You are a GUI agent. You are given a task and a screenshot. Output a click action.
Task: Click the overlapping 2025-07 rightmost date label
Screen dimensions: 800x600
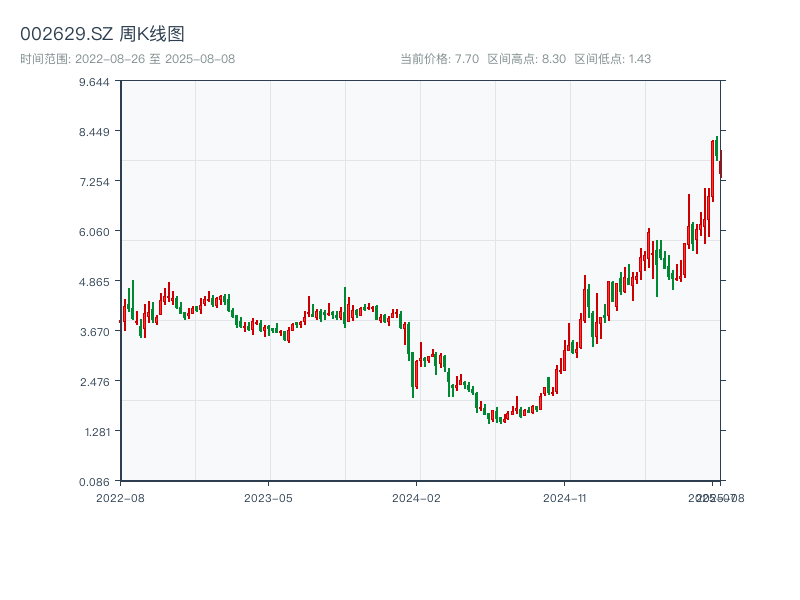coord(710,497)
